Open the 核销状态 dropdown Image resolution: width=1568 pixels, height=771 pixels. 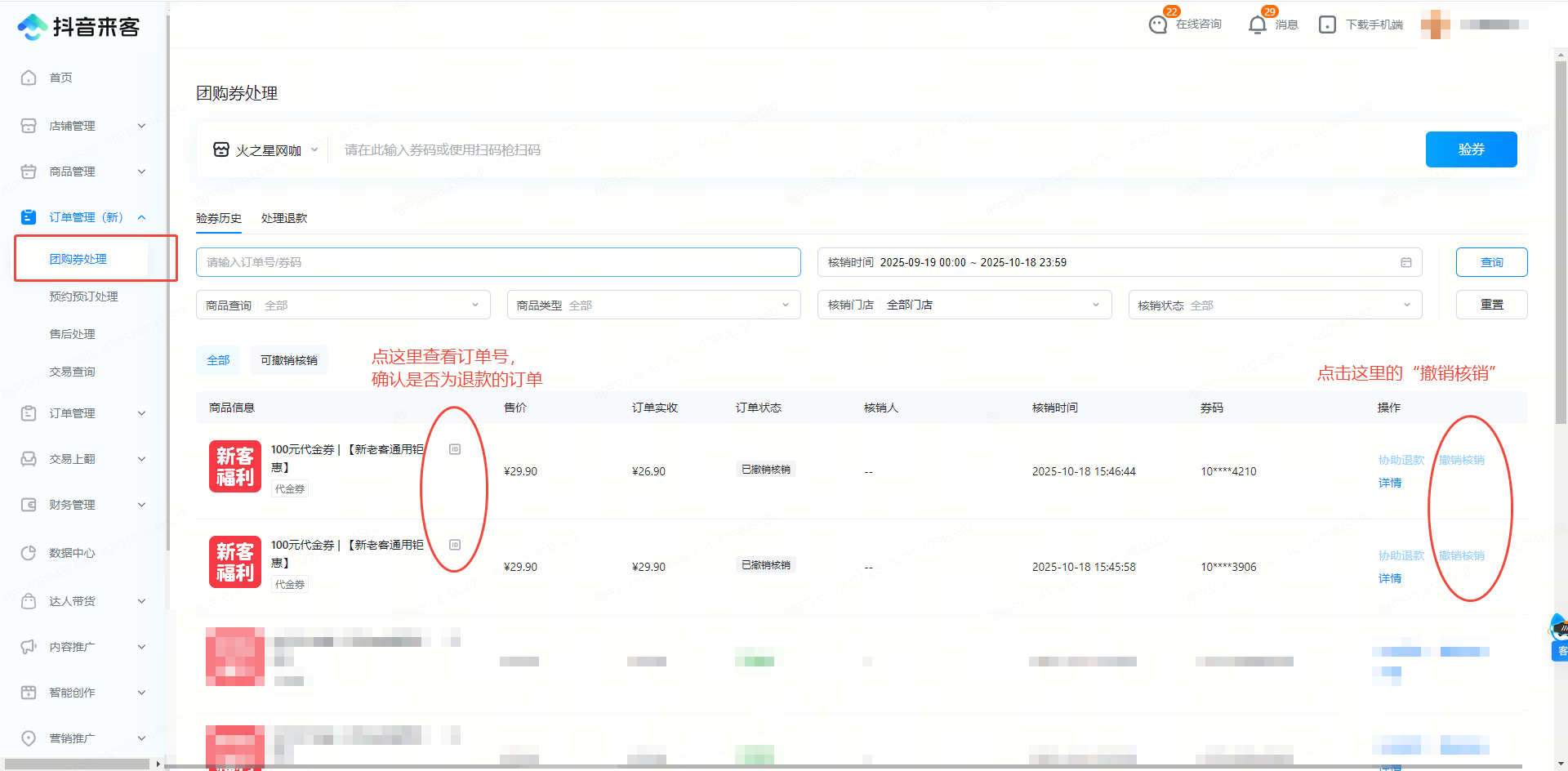click(1274, 305)
